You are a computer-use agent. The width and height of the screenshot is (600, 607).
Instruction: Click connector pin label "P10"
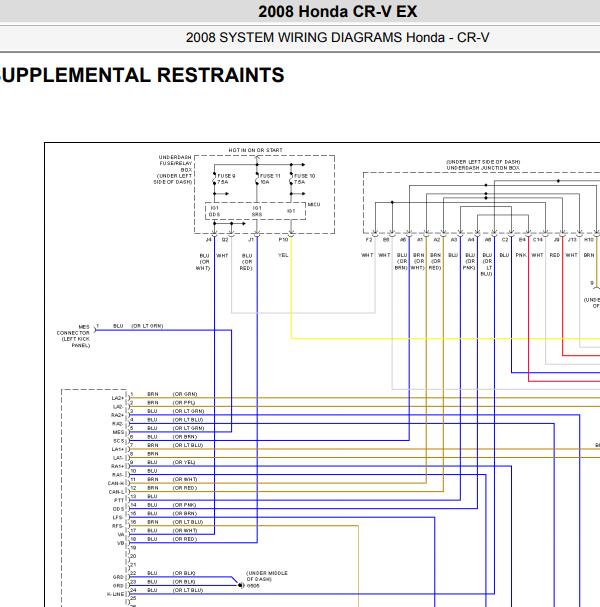coord(283,240)
